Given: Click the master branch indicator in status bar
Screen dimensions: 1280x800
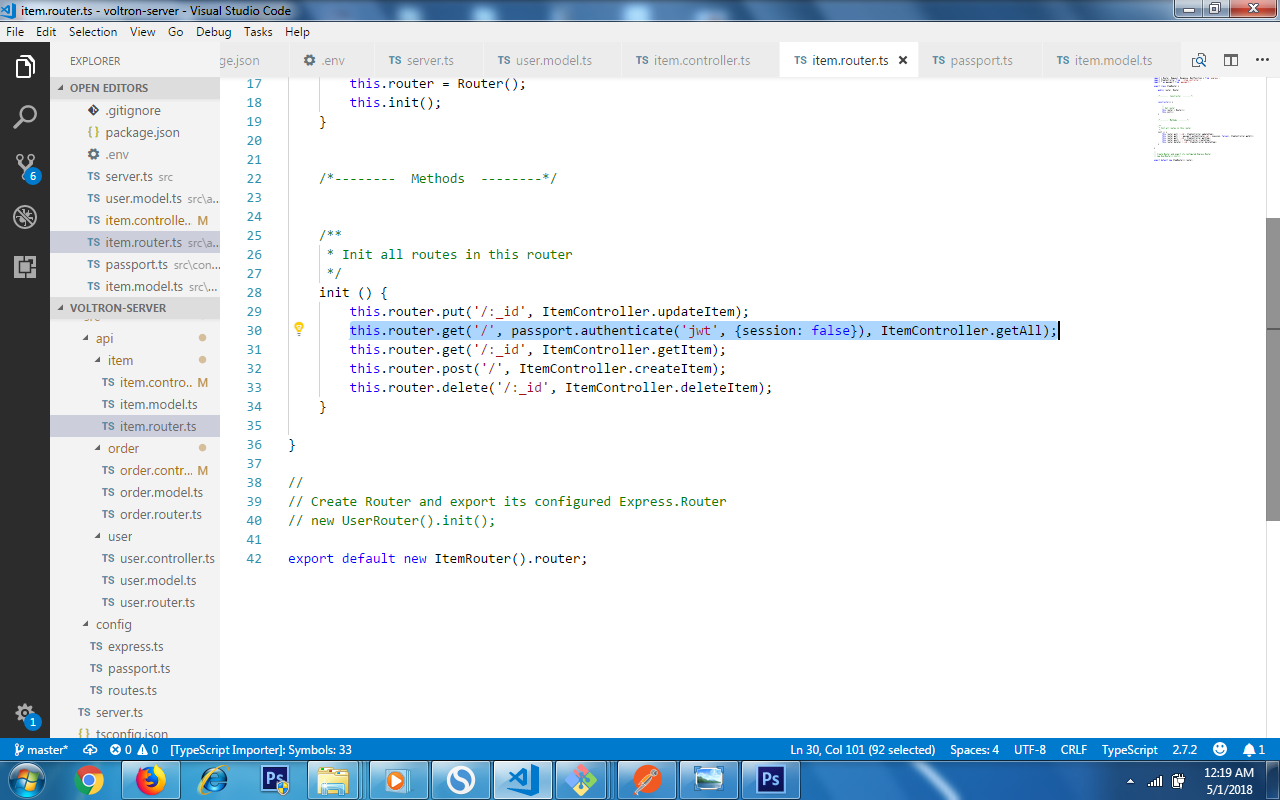Looking at the screenshot, I should coord(41,749).
